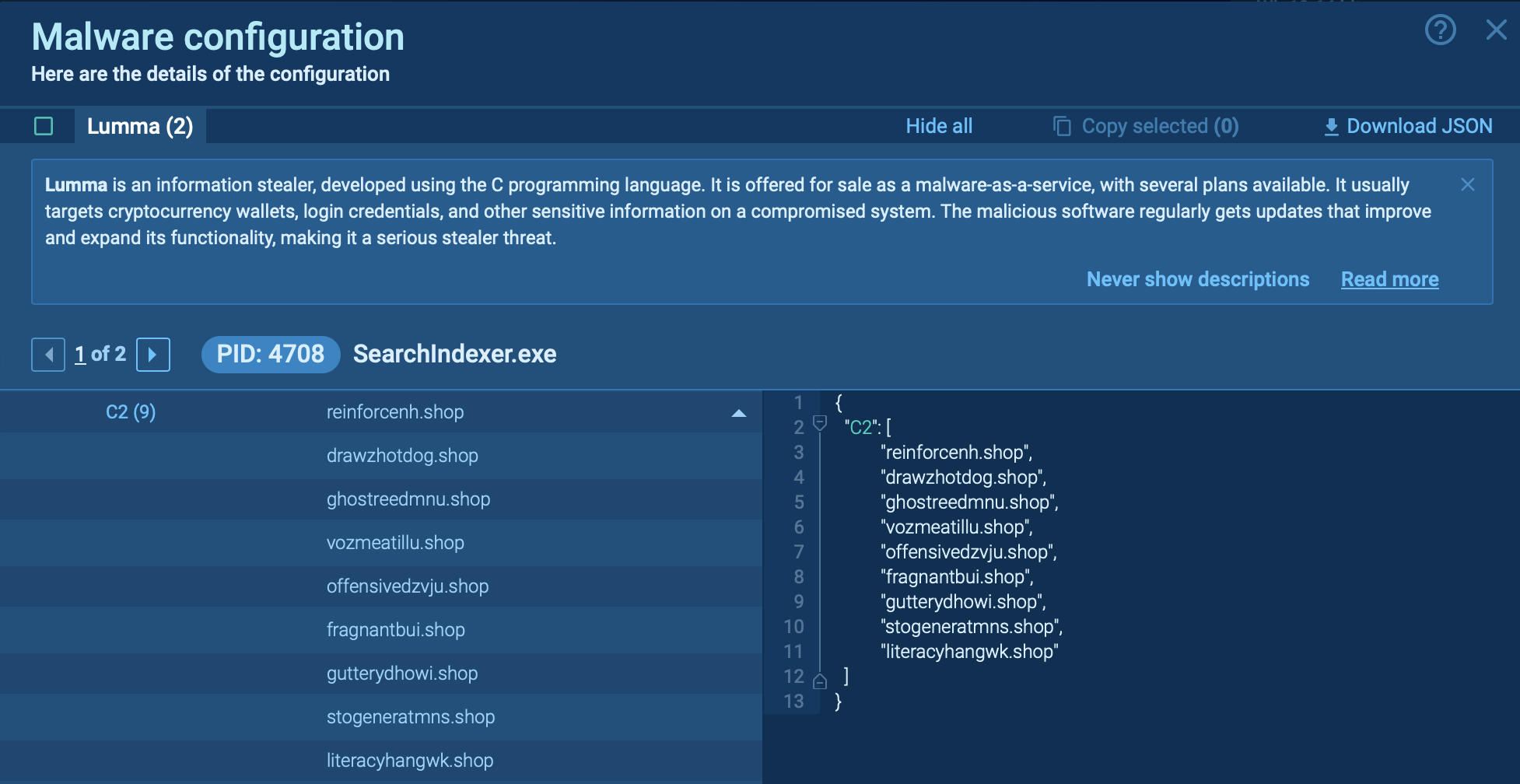Collapse the C2 list with up arrow

738,413
